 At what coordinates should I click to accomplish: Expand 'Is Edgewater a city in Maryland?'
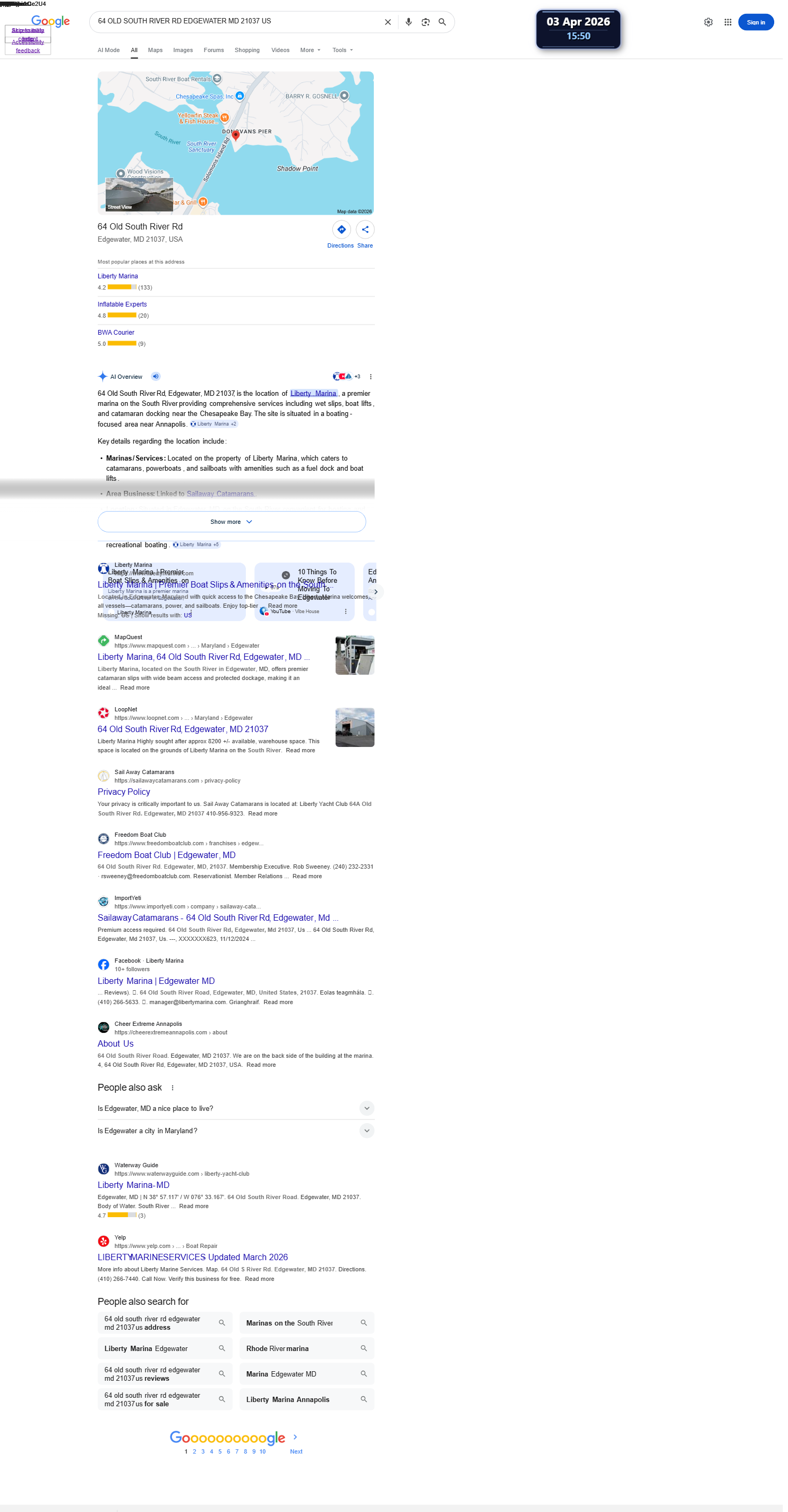(x=236, y=1131)
